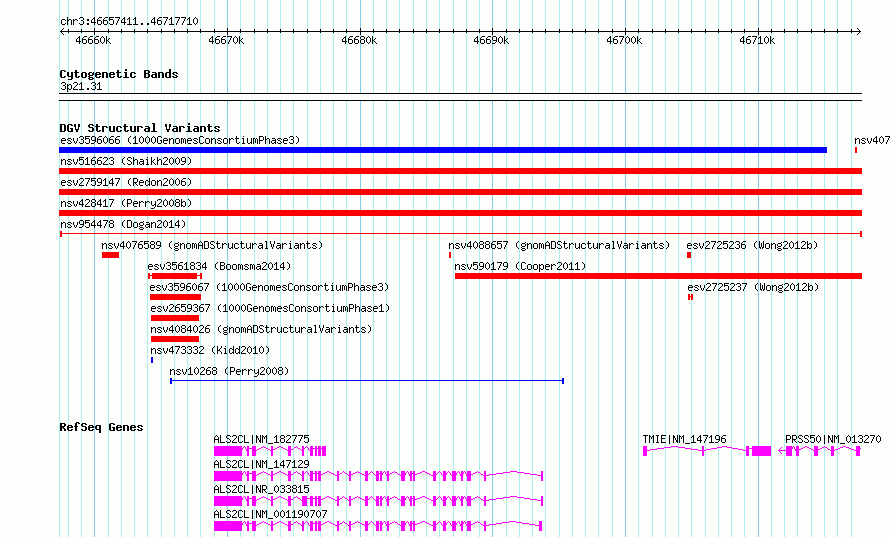Click the DGV Structural Variants track title

(140, 128)
